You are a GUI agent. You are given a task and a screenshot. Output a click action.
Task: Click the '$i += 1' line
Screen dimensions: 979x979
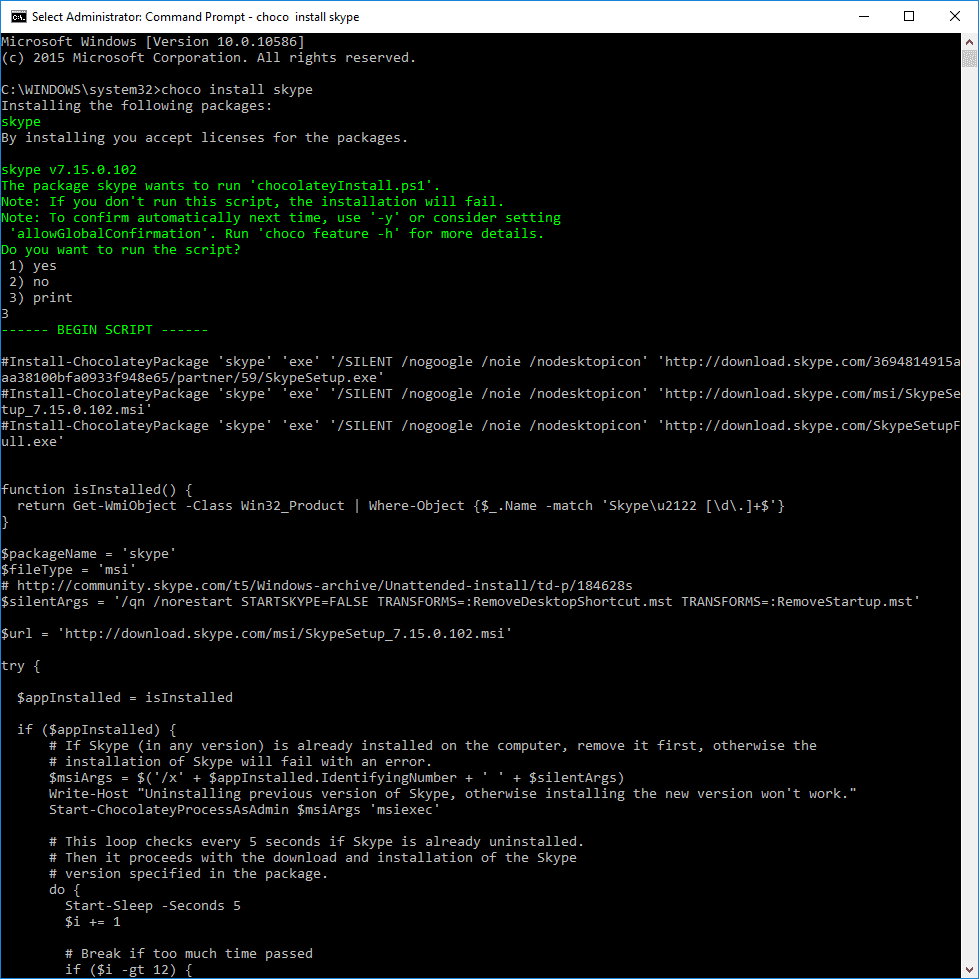92,922
